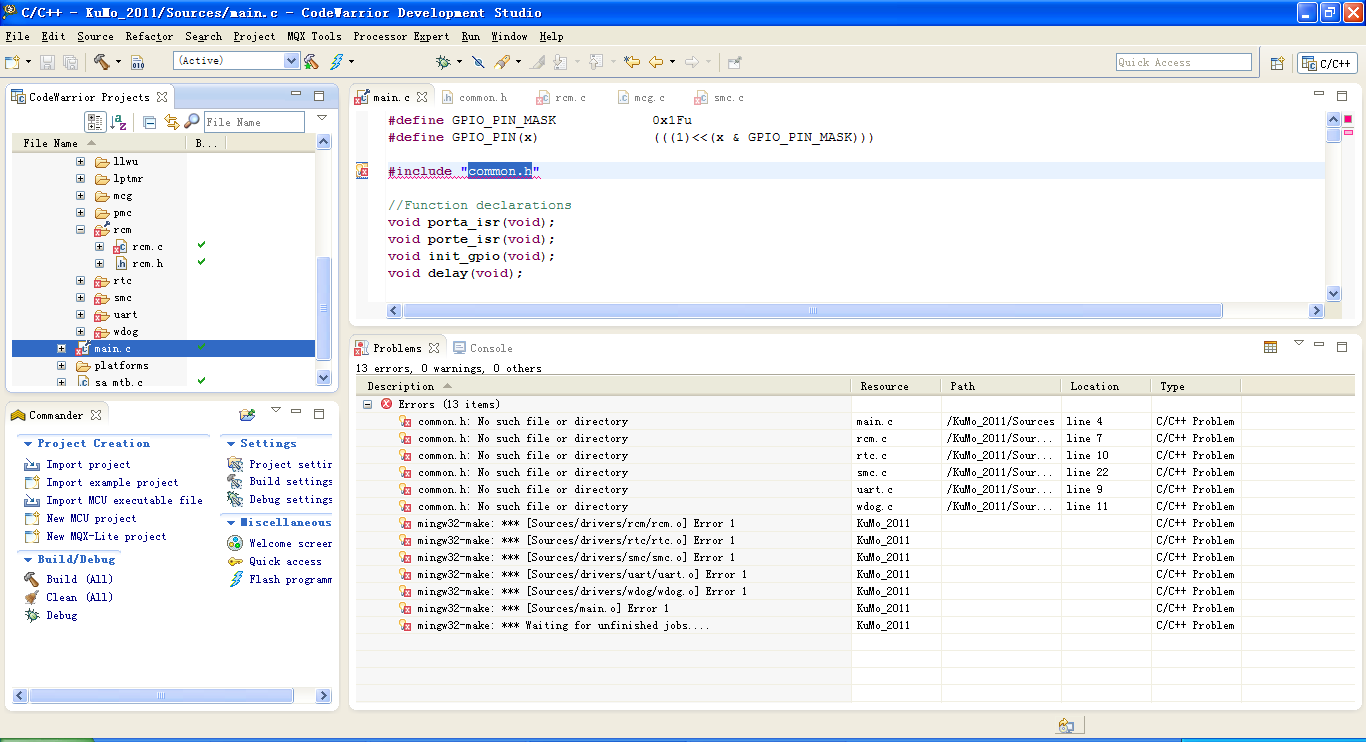Collapse the Build/Debug section

[x=28, y=560]
